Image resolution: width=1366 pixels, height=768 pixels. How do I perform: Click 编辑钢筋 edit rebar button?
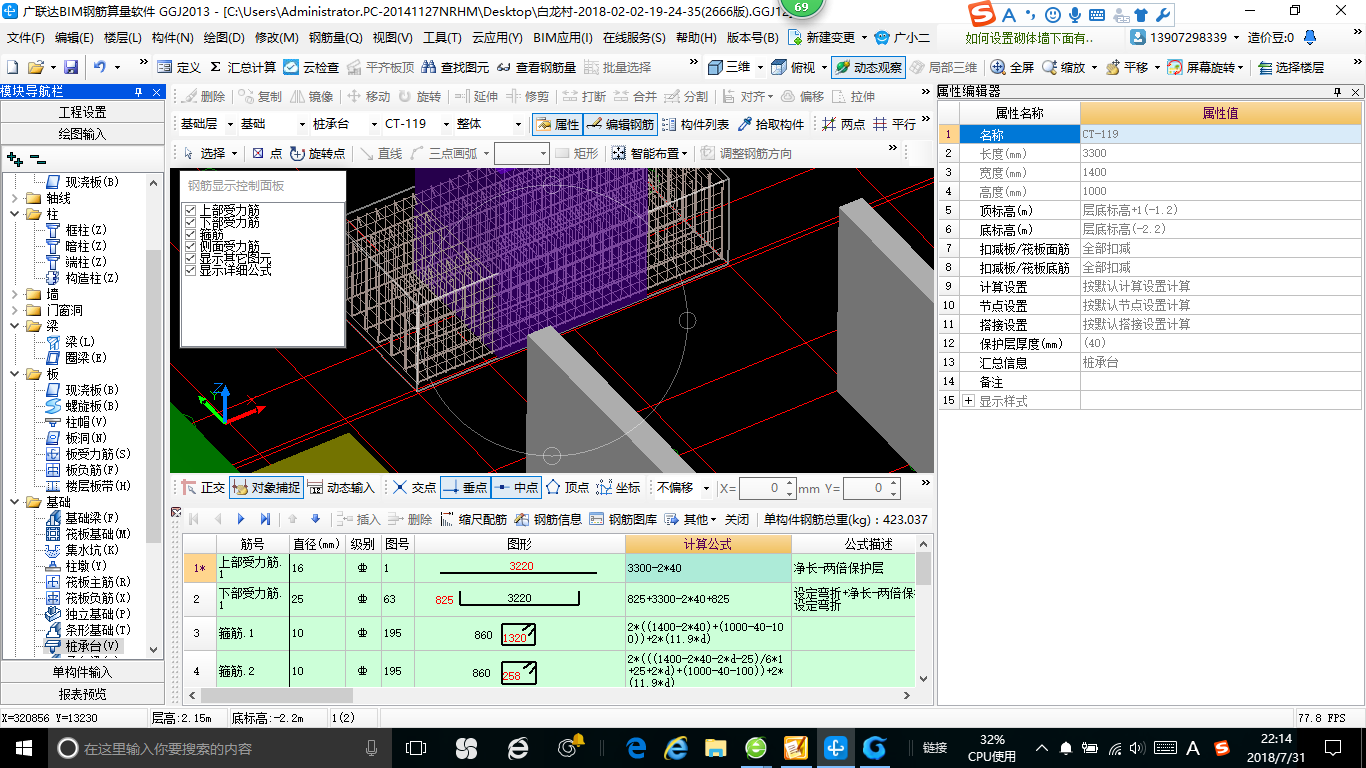pos(620,125)
